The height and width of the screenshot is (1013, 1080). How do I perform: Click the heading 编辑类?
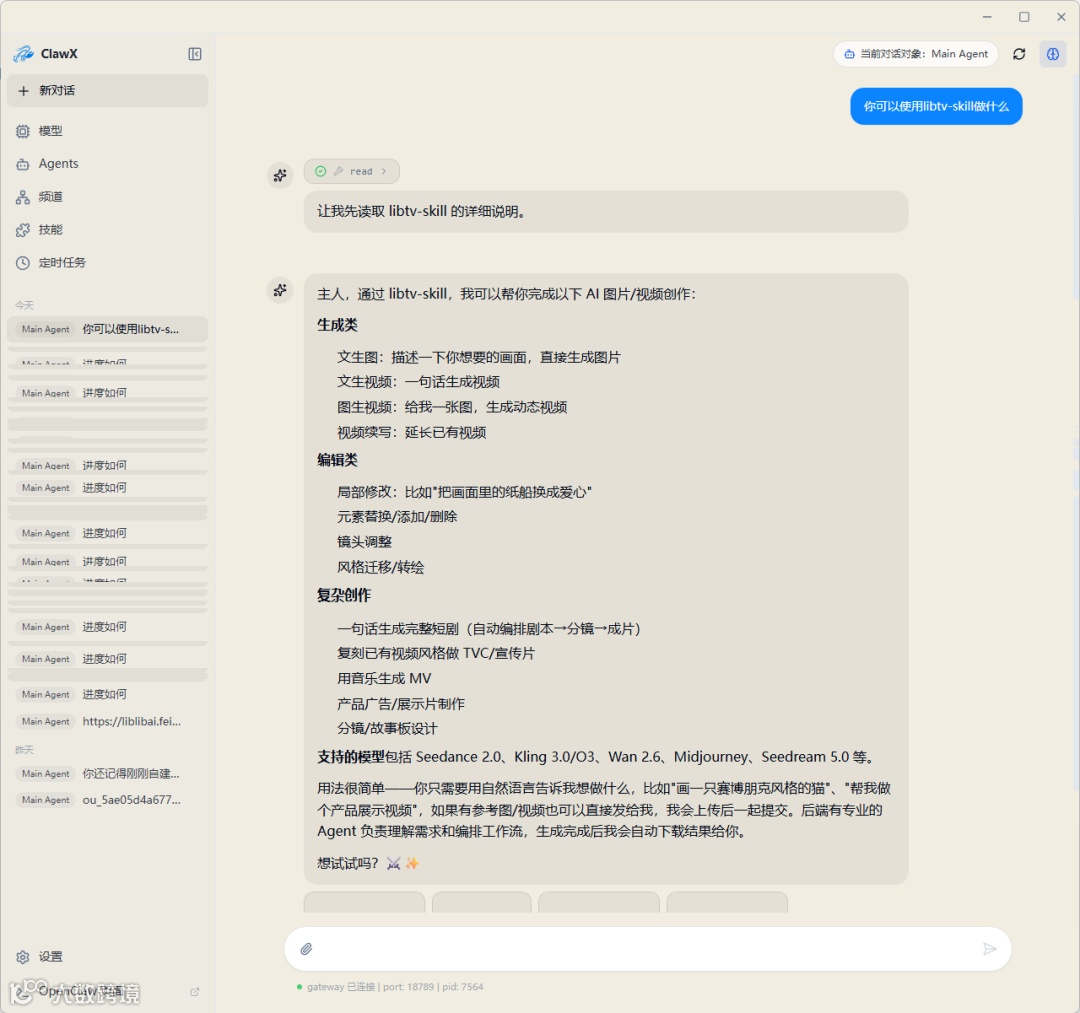pos(337,459)
